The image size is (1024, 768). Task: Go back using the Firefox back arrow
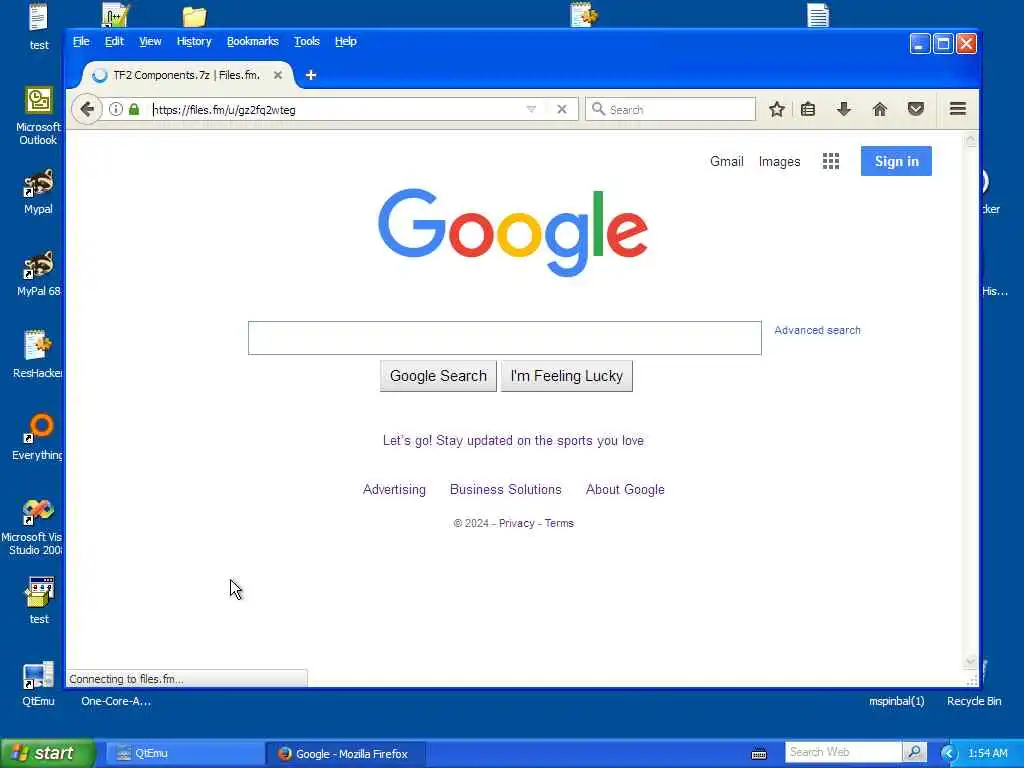(x=88, y=109)
